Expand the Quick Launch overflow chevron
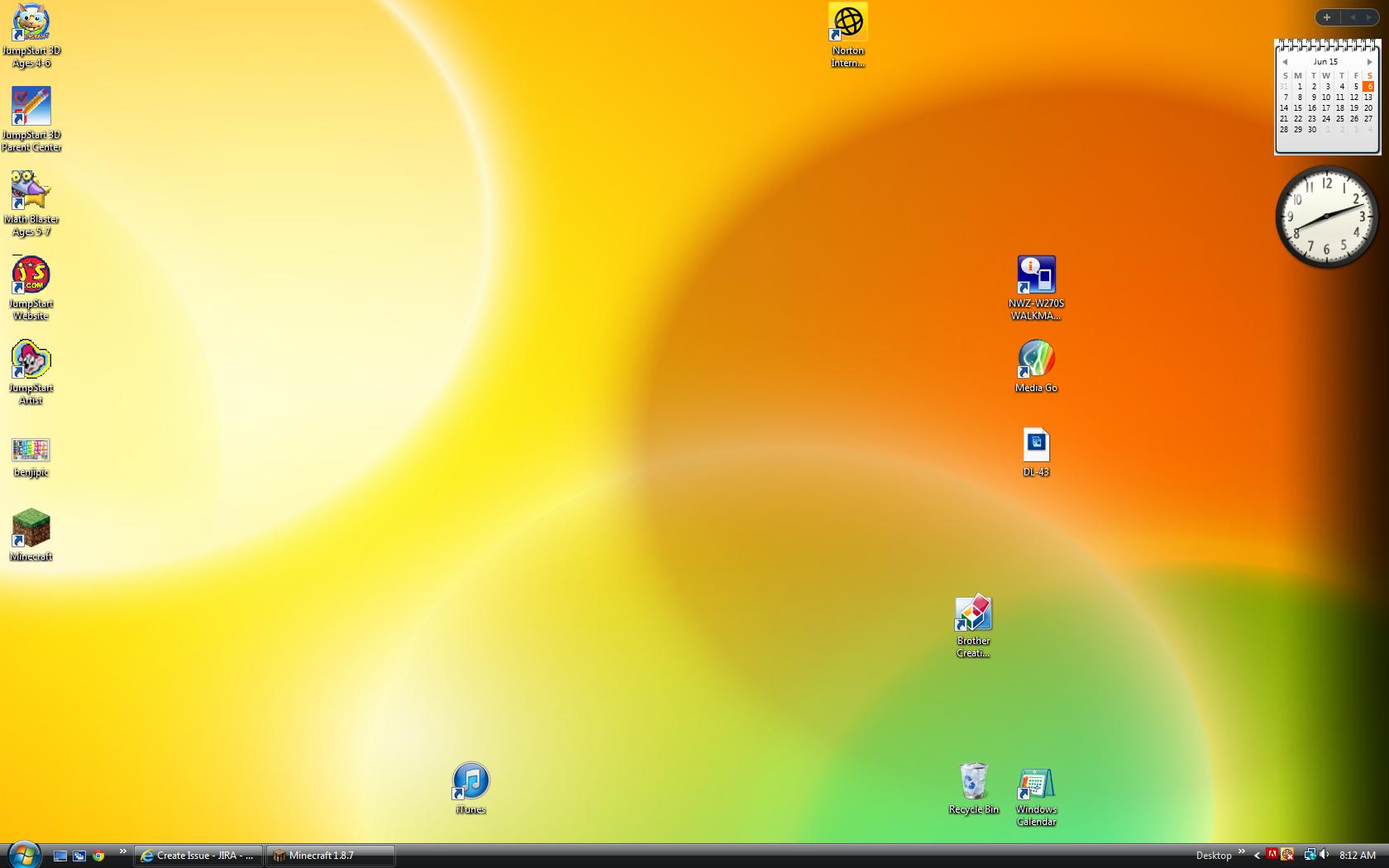1389x868 pixels. [123, 851]
